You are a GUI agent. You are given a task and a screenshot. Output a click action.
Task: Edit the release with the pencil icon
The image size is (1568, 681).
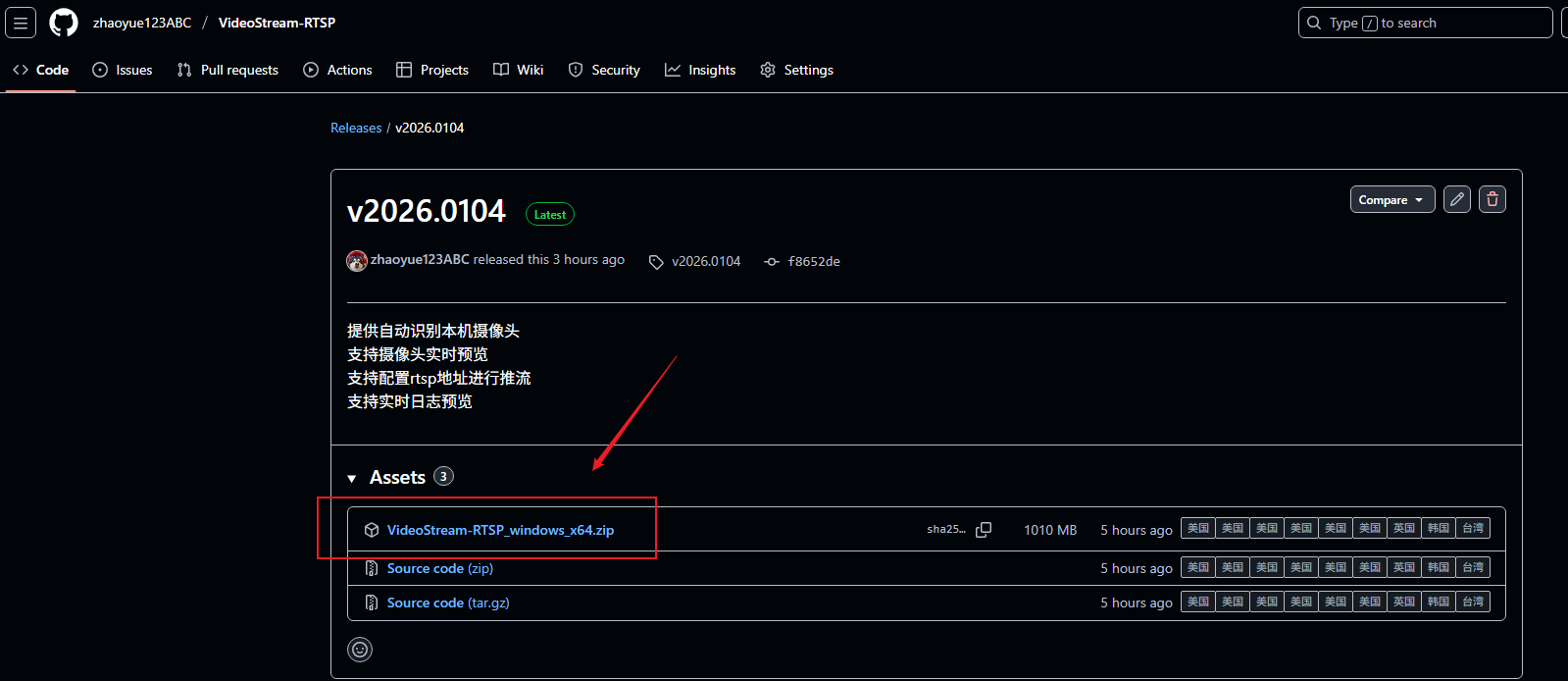click(1457, 199)
